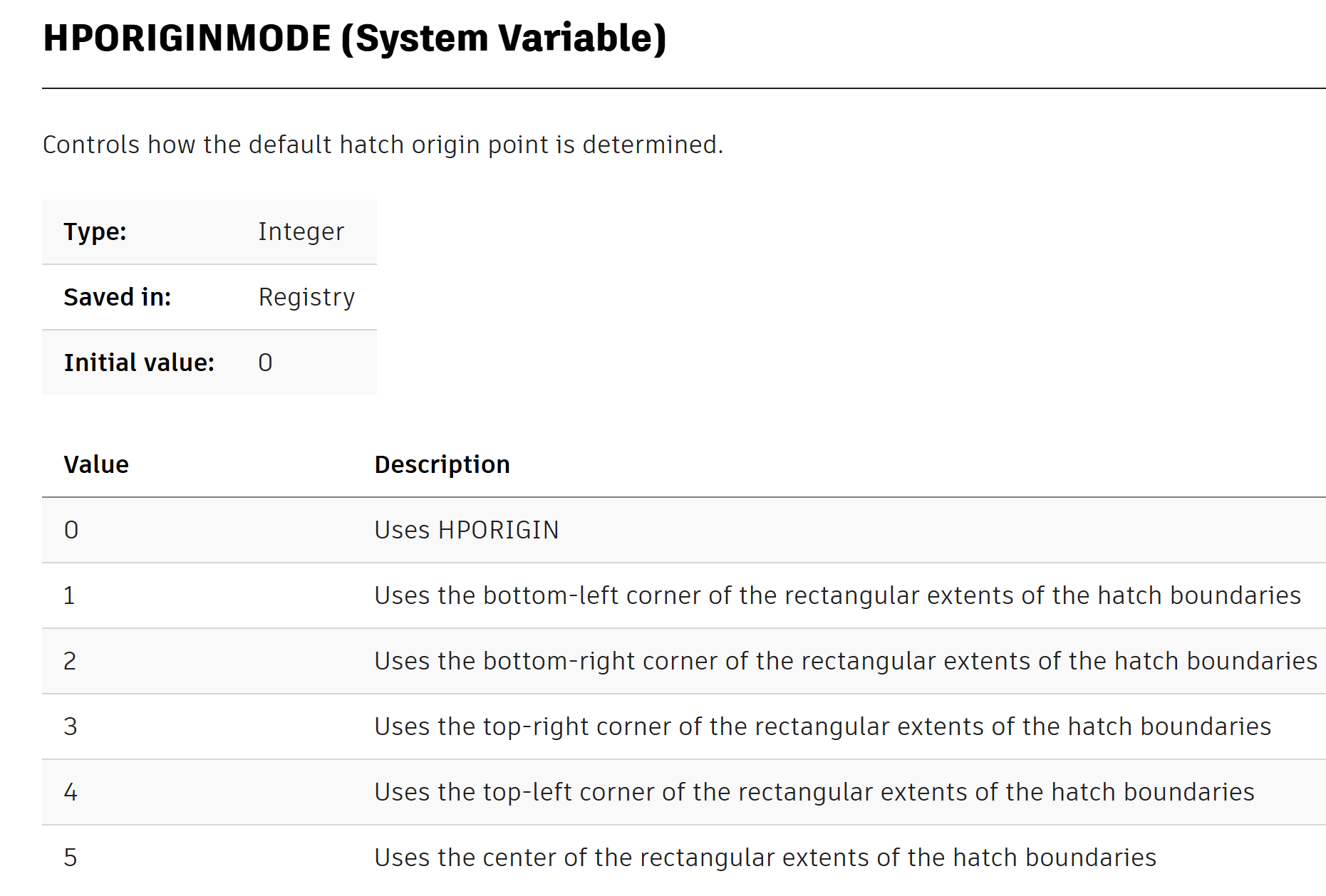Click the Description column header
1326x896 pixels.
tap(442, 464)
